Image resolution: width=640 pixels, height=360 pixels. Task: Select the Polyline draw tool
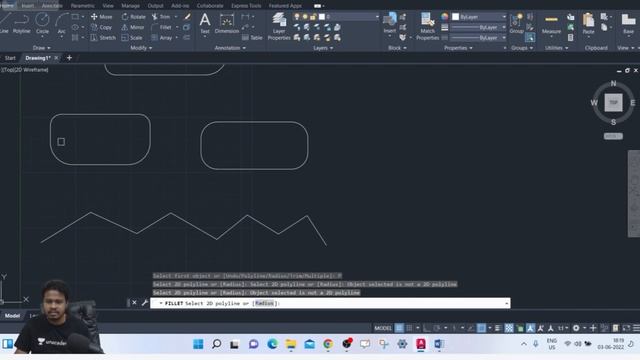coord(21,22)
